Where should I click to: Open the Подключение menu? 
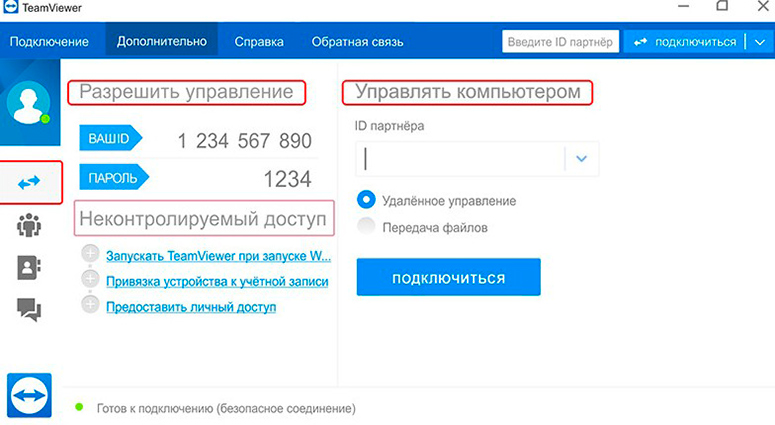point(49,41)
